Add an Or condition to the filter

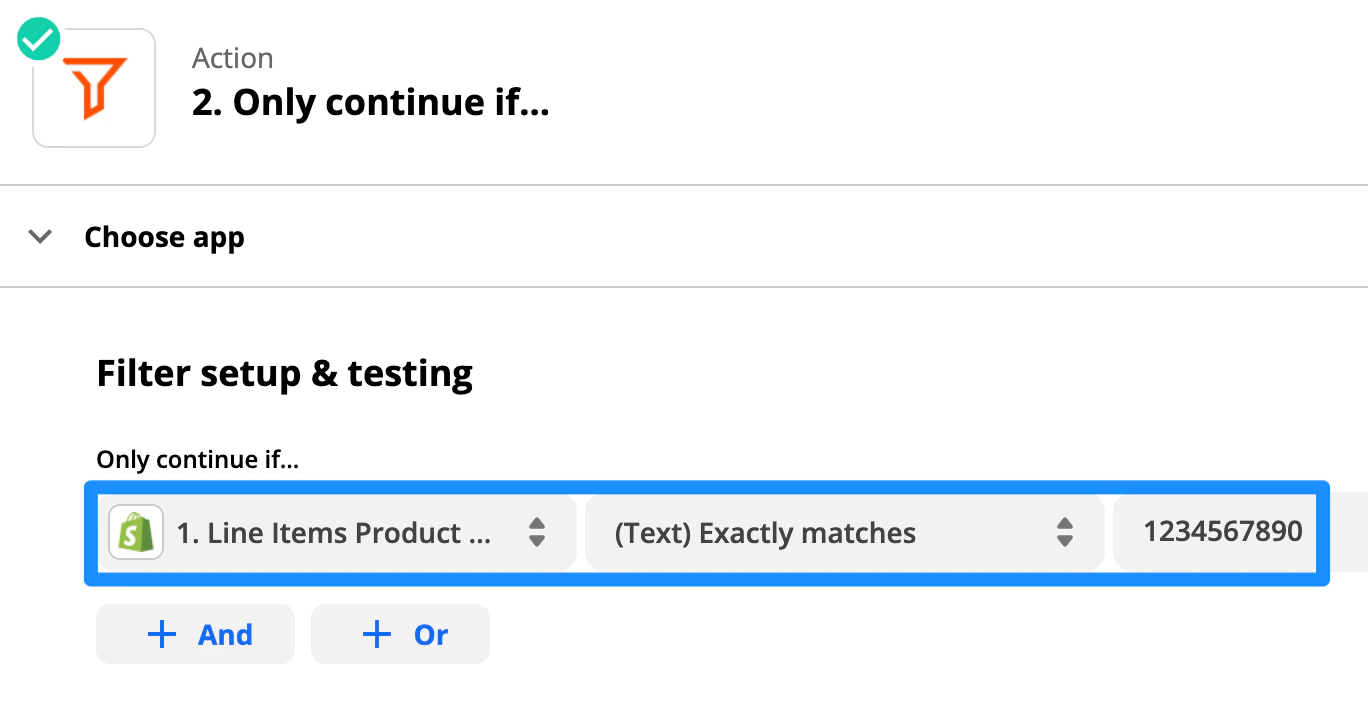pyautogui.click(x=400, y=634)
